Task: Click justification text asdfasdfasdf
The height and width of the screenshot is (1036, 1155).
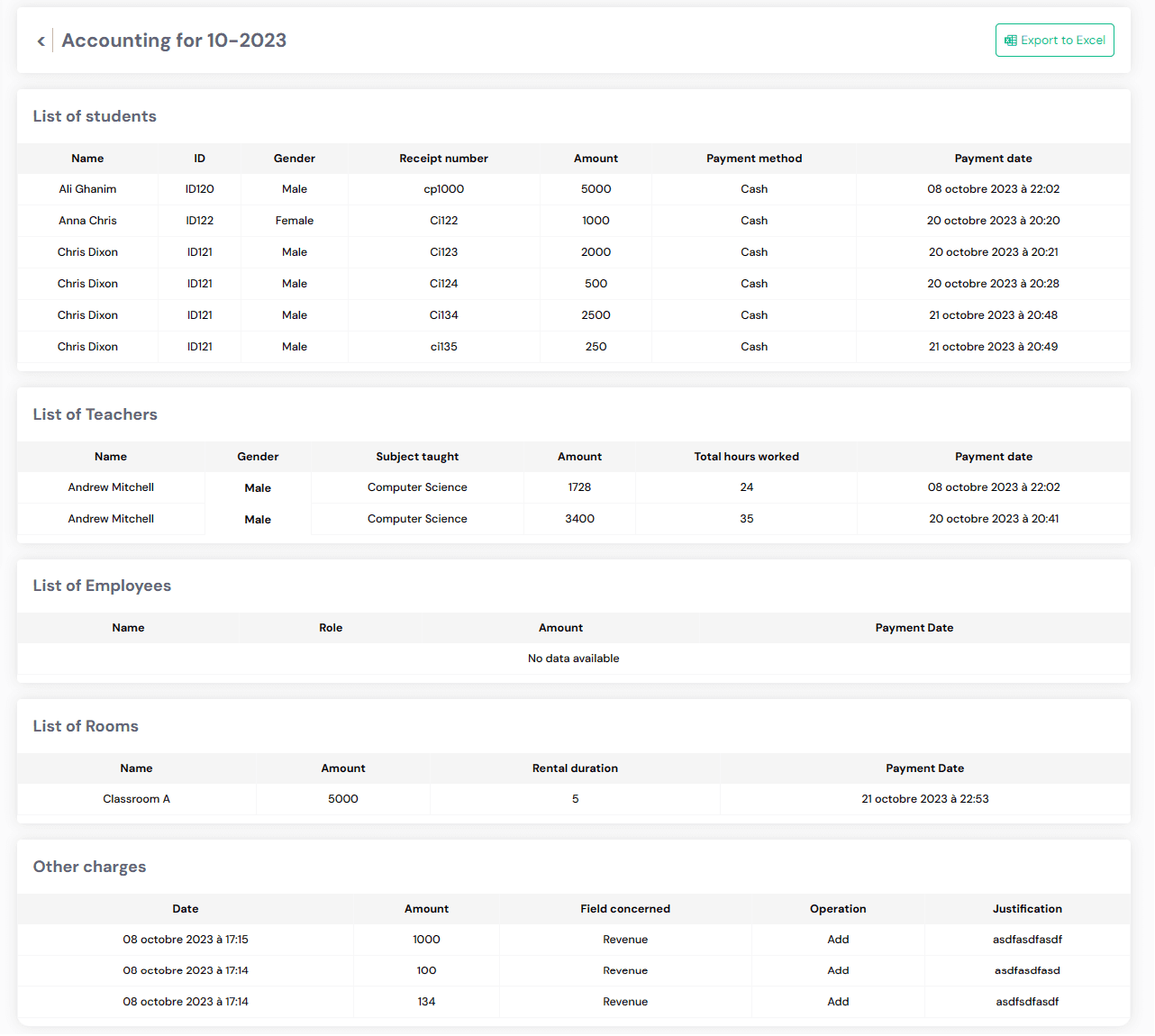Action: 1027,940
